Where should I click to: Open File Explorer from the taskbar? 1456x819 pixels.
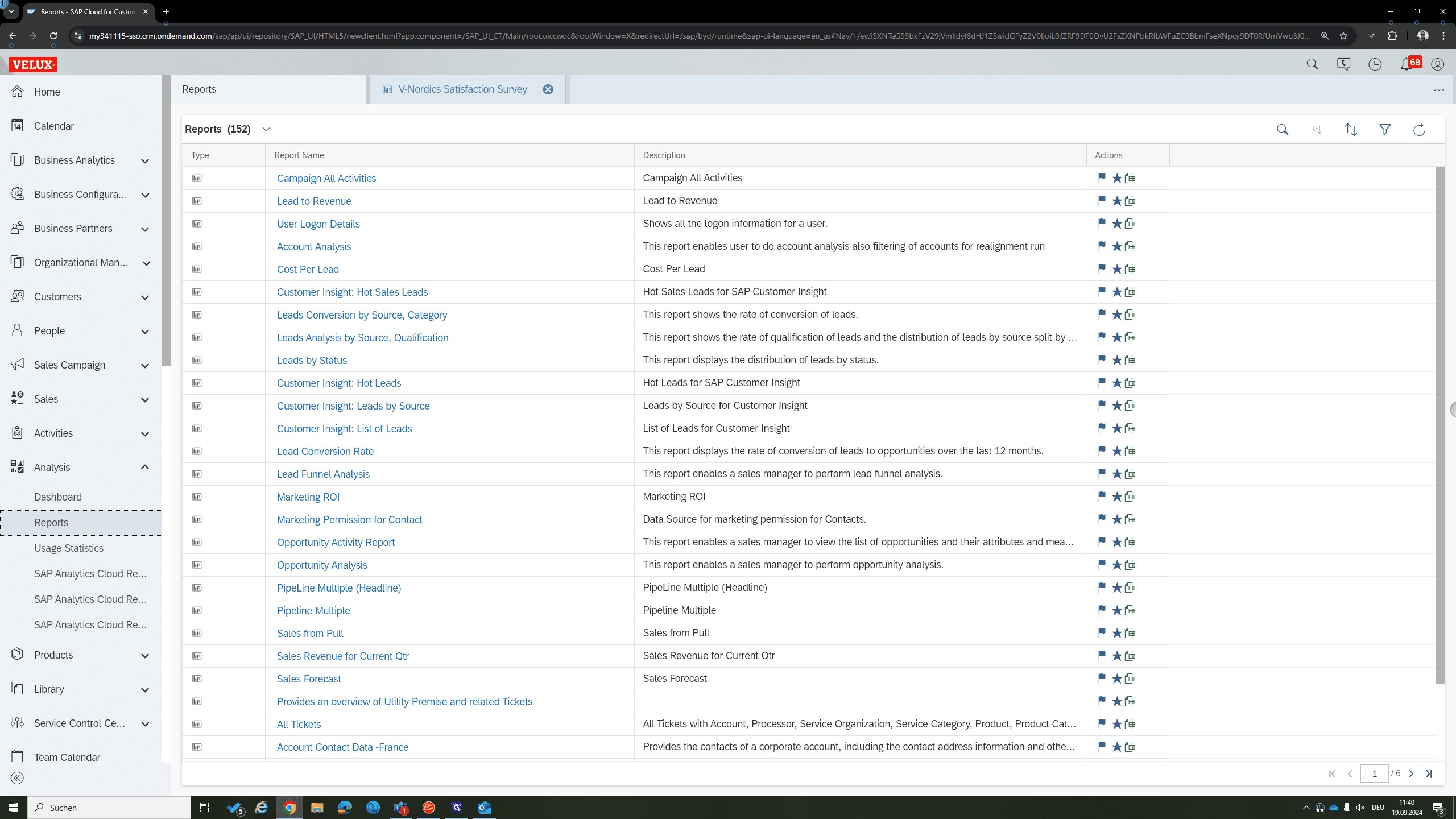[317, 808]
